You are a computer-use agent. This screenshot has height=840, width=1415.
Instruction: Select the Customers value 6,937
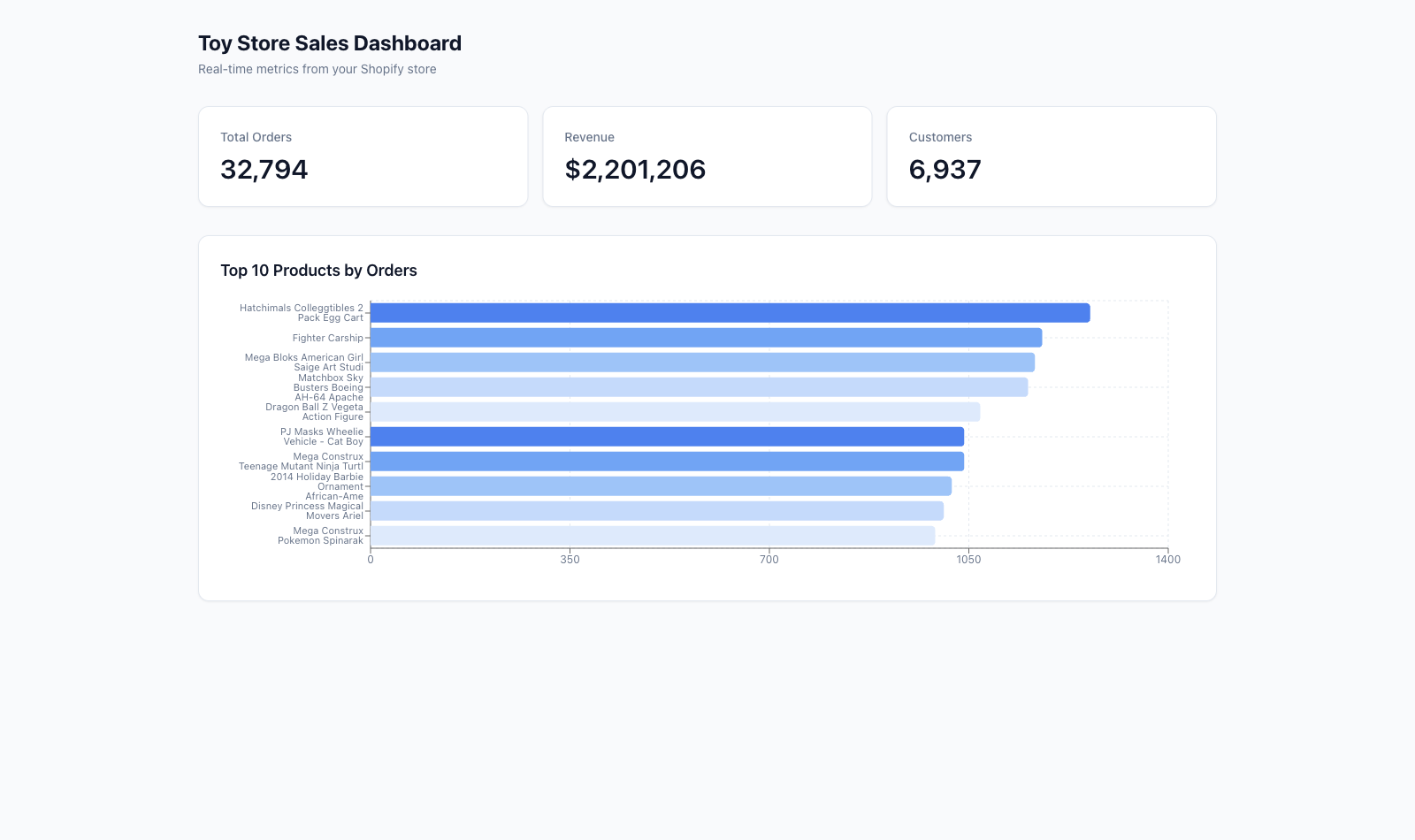945,169
